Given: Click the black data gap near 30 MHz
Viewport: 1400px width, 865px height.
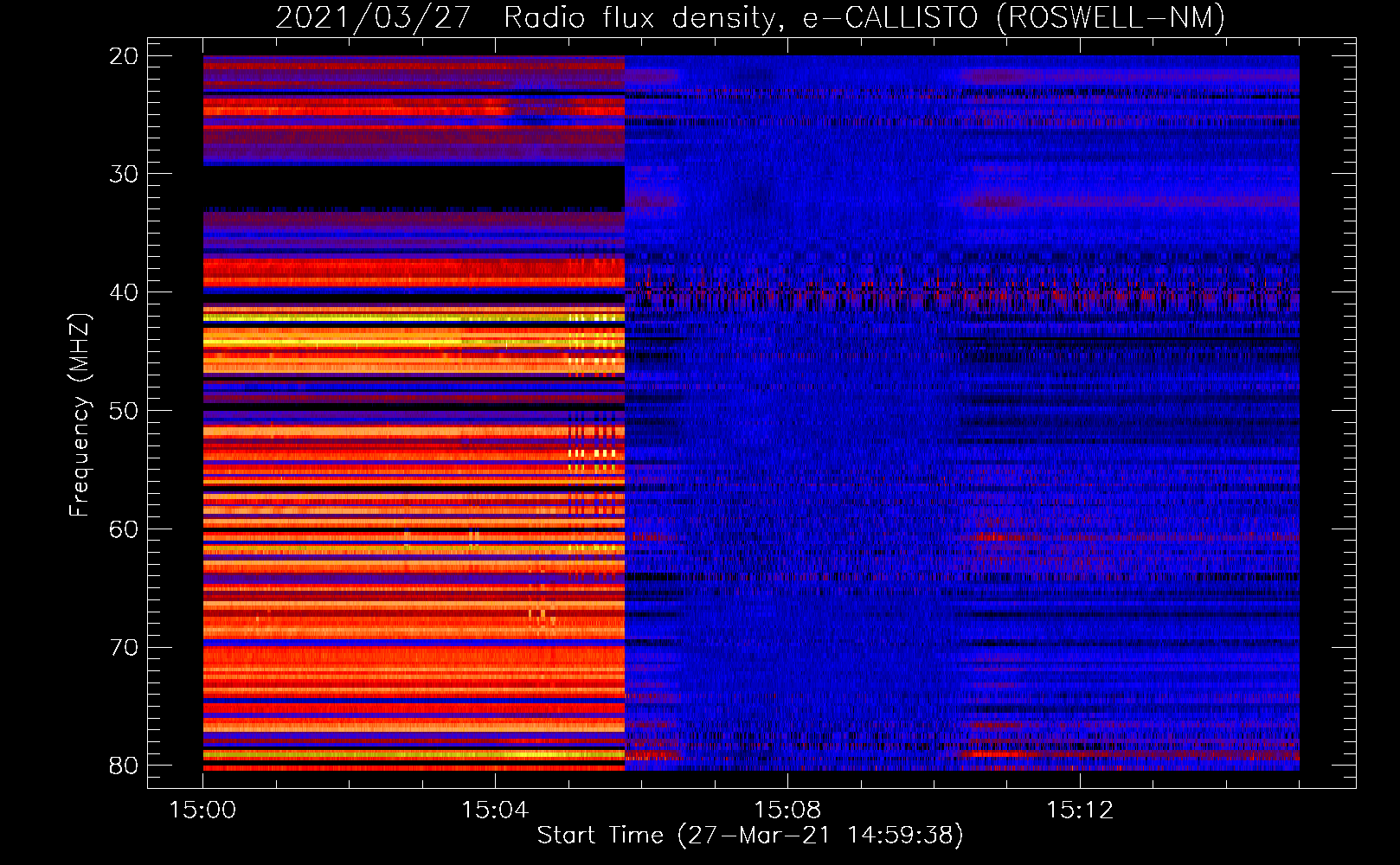Looking at the screenshot, I should coord(414,186).
